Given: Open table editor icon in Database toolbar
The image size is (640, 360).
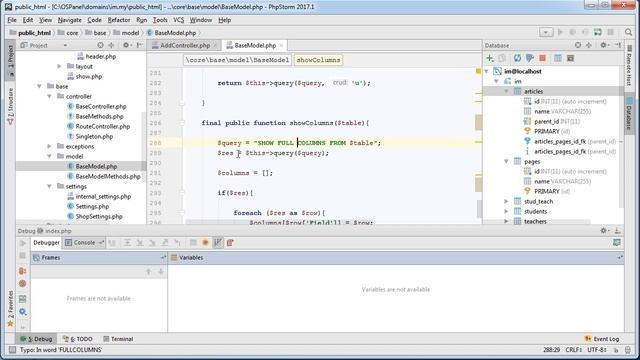Looking at the screenshot, I should (558, 58).
